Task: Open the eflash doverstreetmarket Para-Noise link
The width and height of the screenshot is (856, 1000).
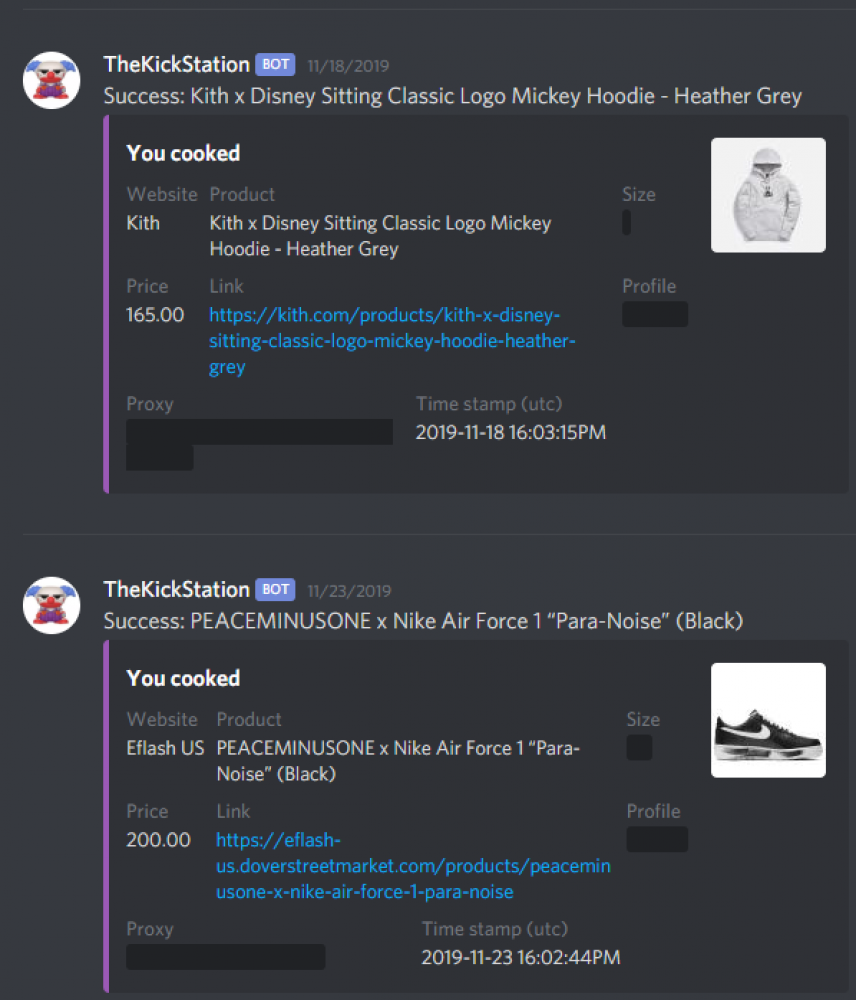Action: (x=413, y=865)
